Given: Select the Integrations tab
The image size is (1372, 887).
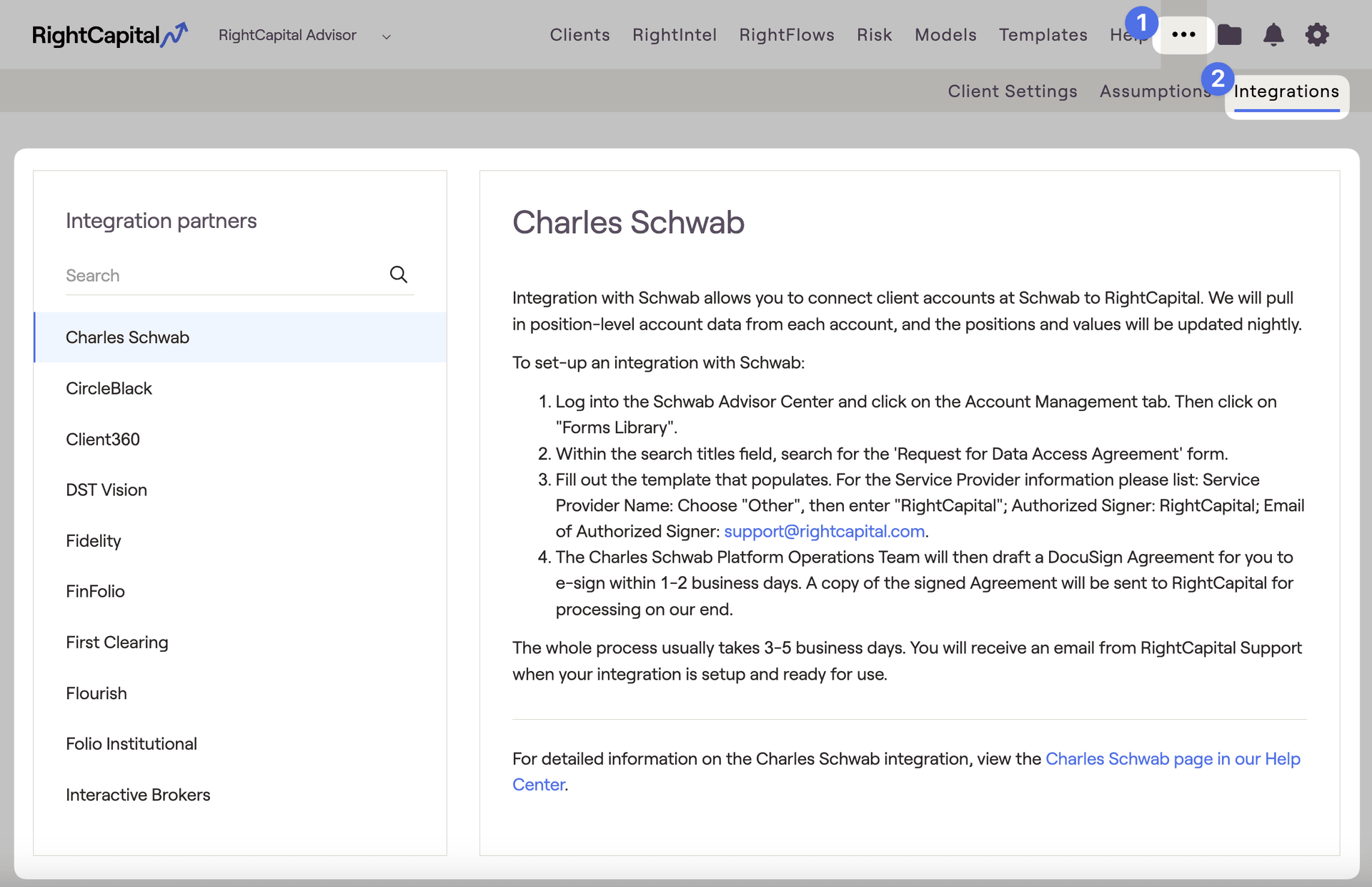Looking at the screenshot, I should coord(1286,91).
